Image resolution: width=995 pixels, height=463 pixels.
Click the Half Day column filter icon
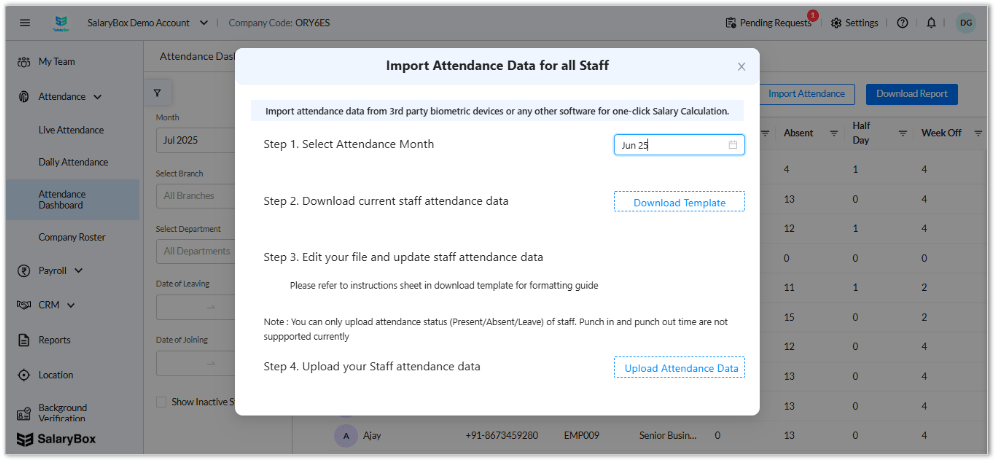pyautogui.click(x=903, y=133)
